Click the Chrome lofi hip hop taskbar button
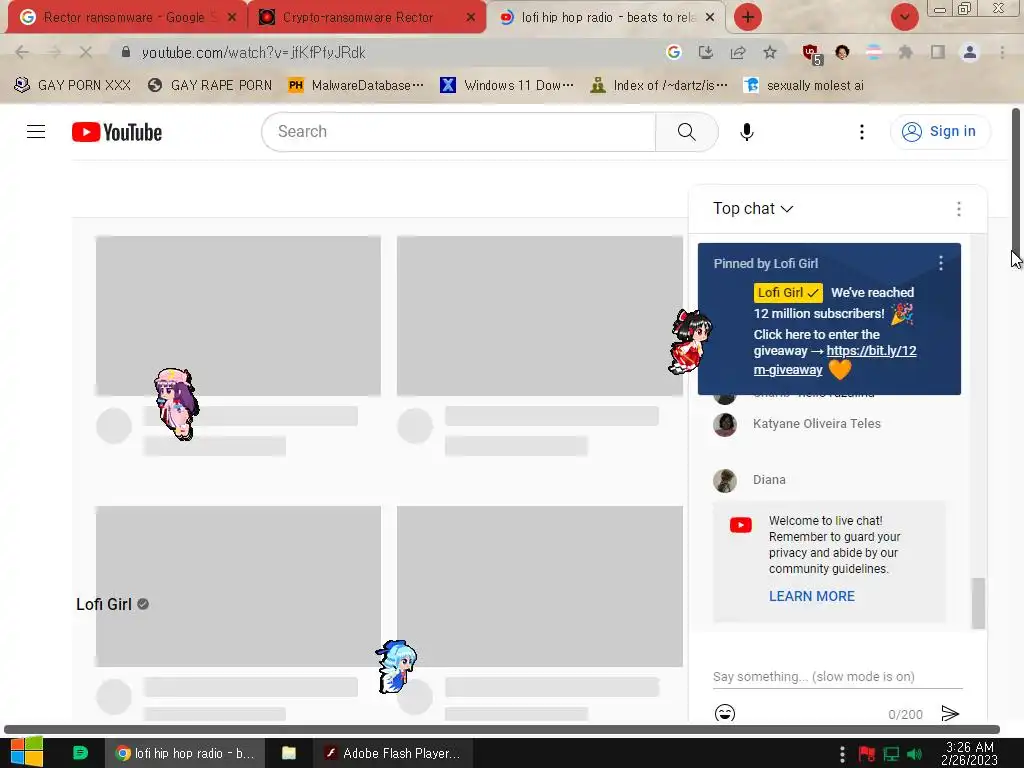 pos(185,753)
